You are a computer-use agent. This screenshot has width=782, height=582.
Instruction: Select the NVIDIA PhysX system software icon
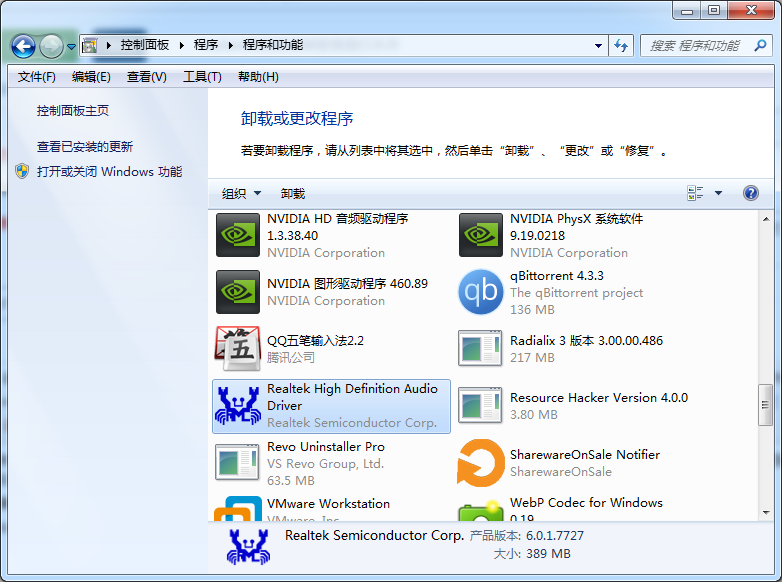480,235
